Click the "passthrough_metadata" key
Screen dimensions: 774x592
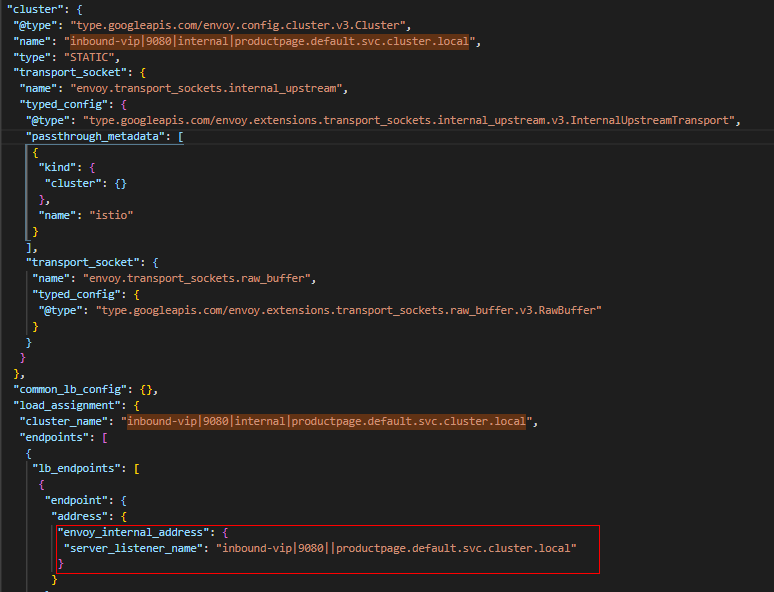pos(95,136)
